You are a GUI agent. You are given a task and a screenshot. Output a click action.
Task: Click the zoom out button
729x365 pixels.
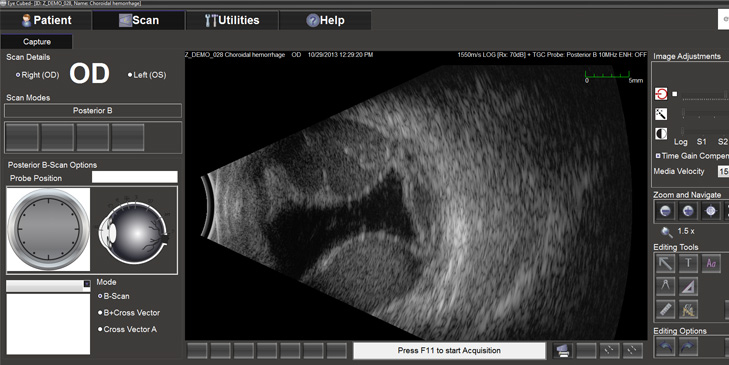tap(665, 211)
